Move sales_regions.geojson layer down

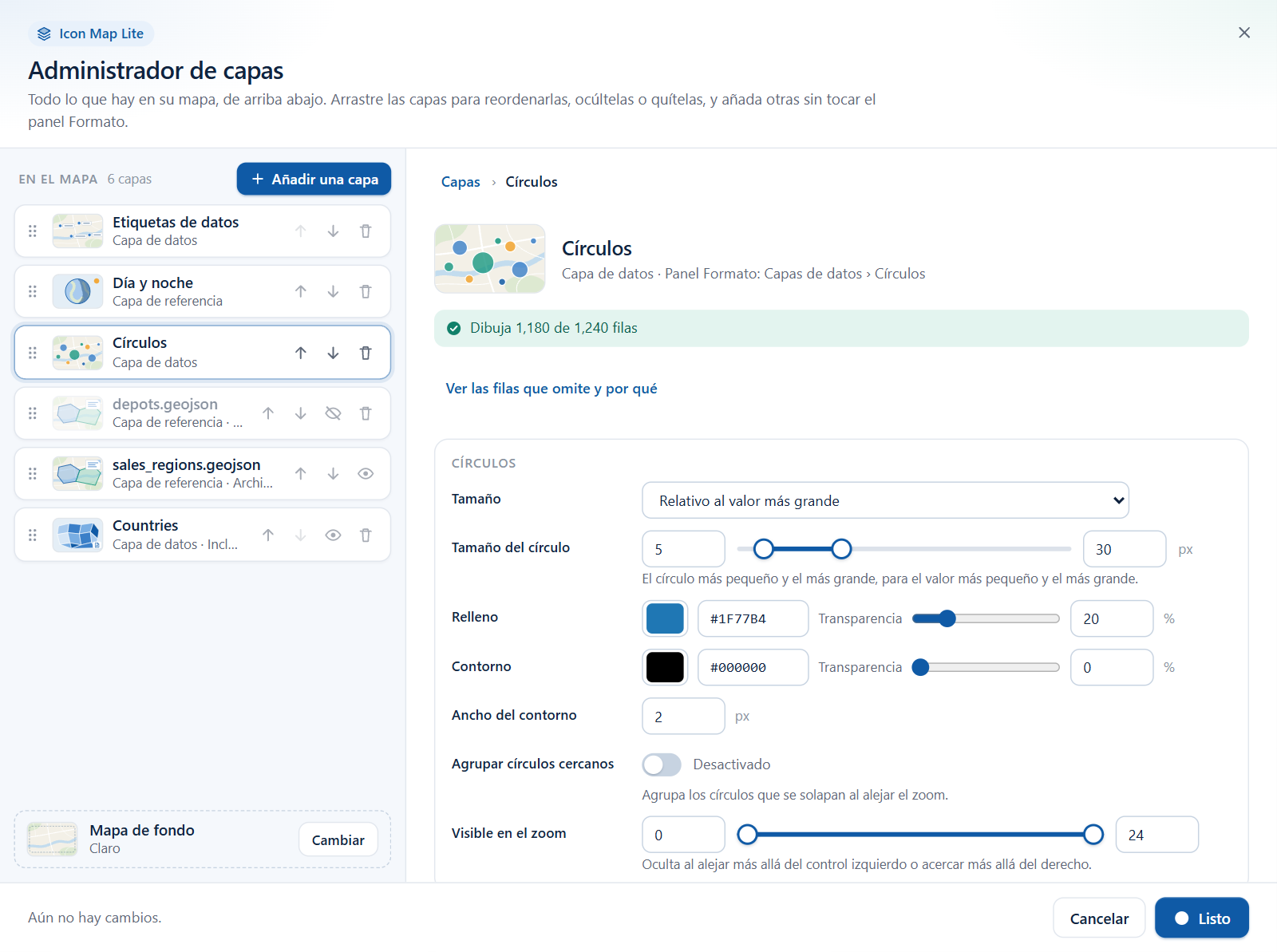point(333,474)
